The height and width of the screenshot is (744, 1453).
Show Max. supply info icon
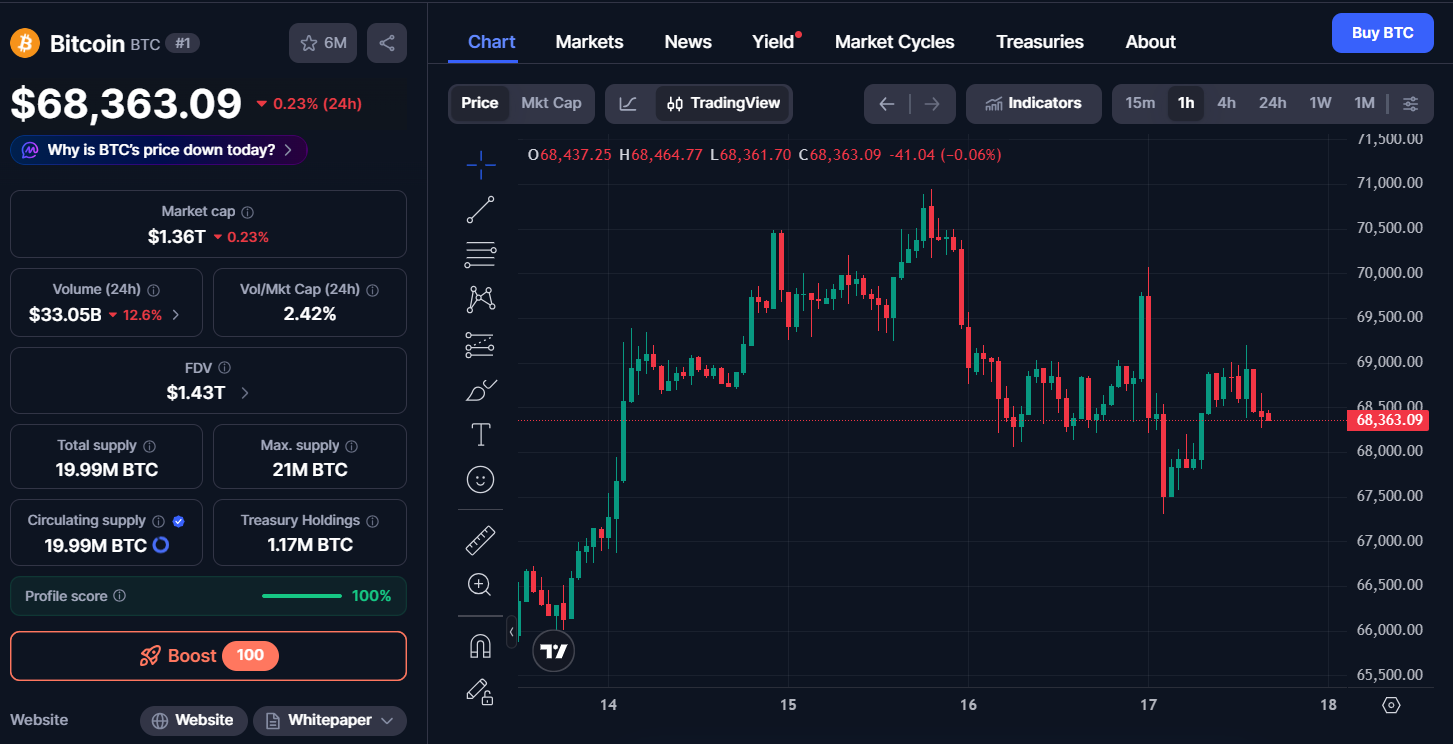coord(351,446)
